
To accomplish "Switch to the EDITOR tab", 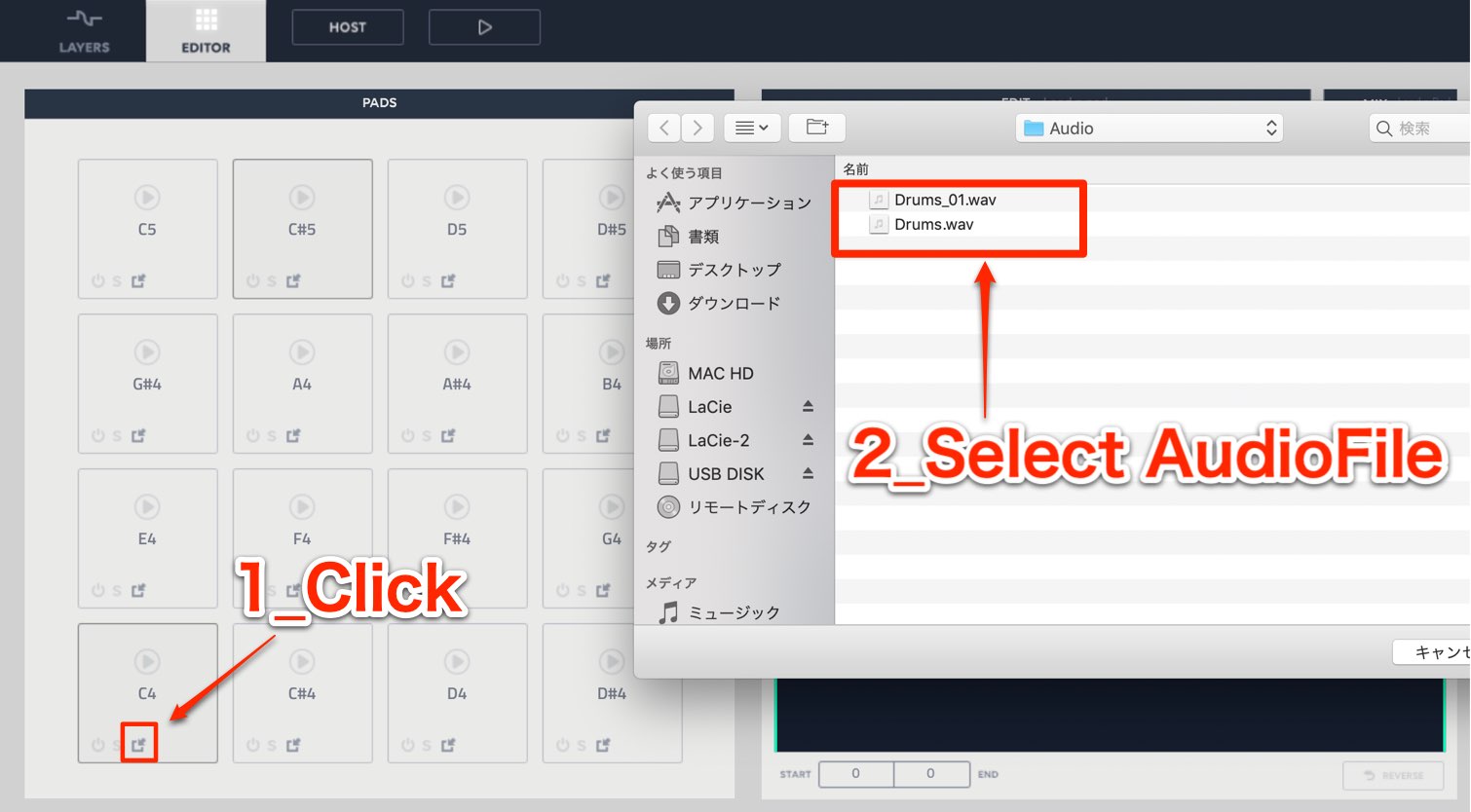I will coord(206,30).
